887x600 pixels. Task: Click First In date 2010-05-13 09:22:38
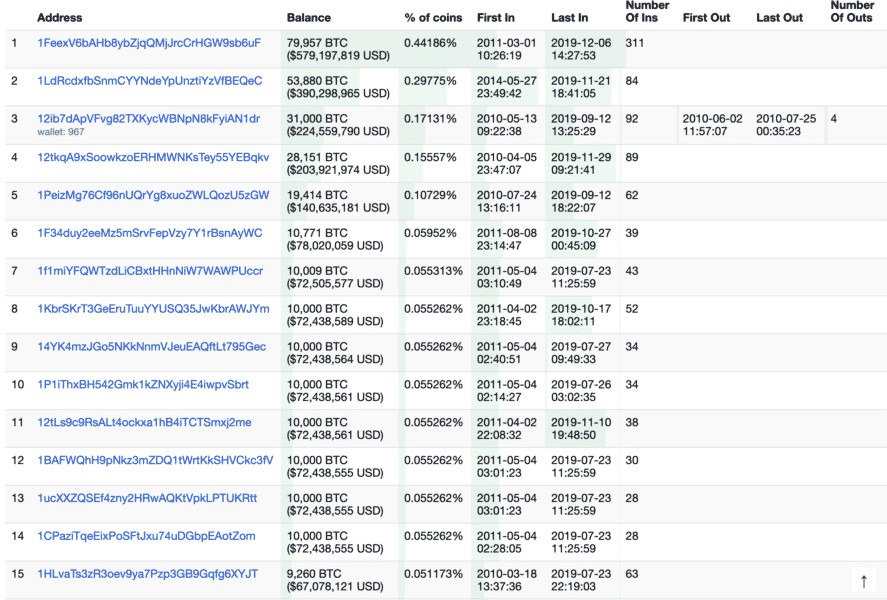[506, 125]
